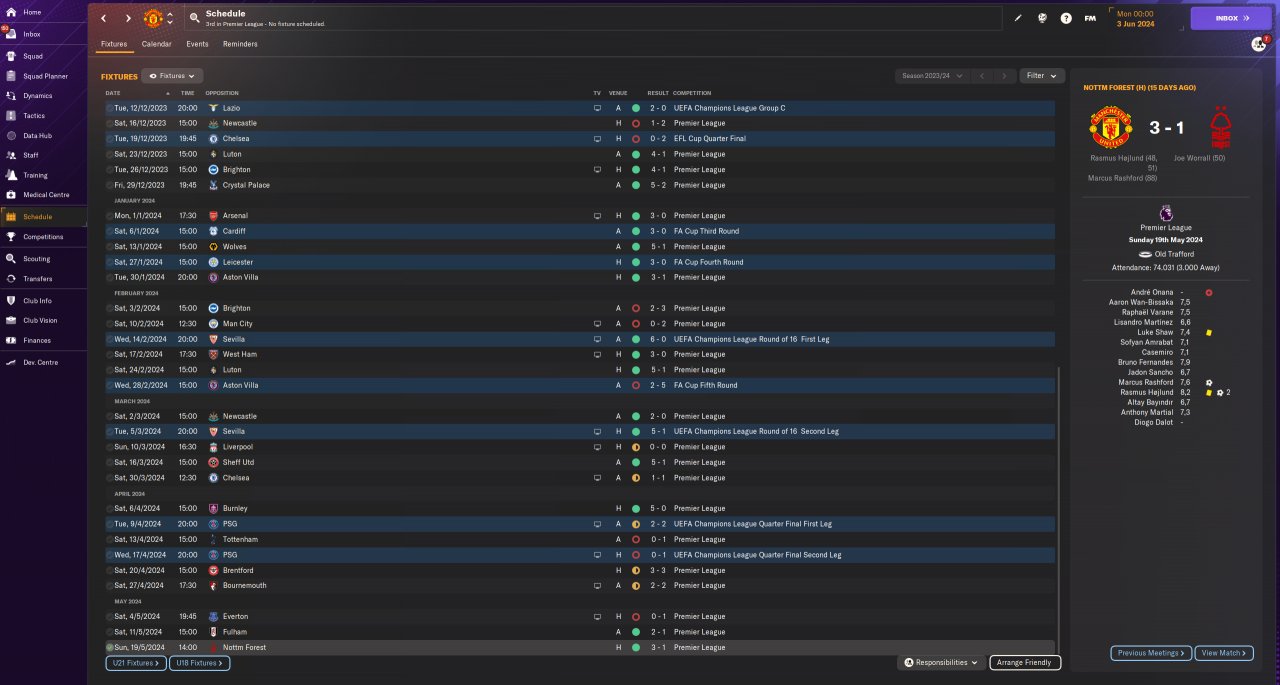Click the Nottm Forest crest in match panel
The image size is (1280, 685).
1220,128
